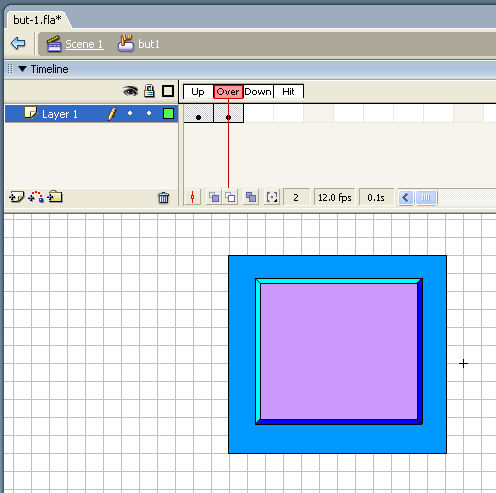This screenshot has height=493, width=496.
Task: Click the back arrow to exit symbol editing
Action: coord(18,43)
